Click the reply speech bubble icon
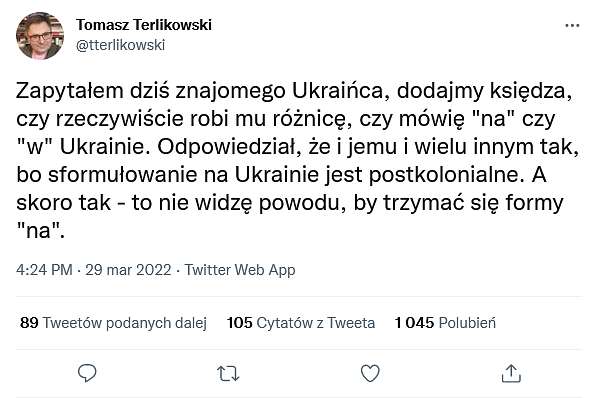Viewport: 598px width, 398px height. [87, 373]
